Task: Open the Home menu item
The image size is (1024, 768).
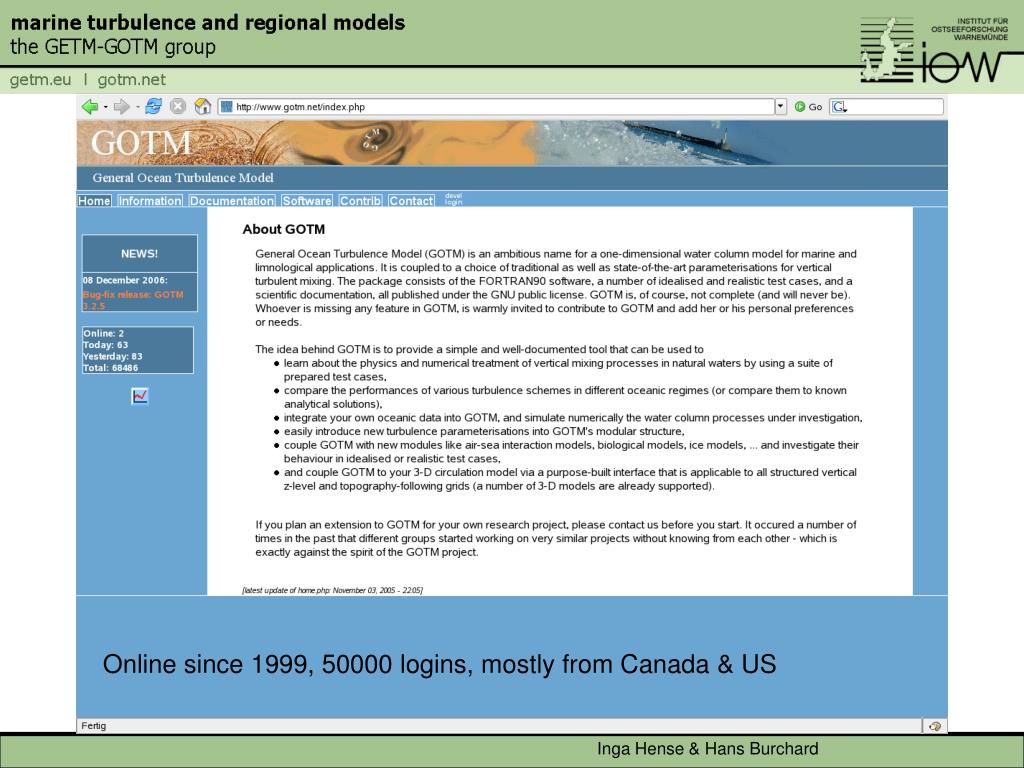Action: 94,200
